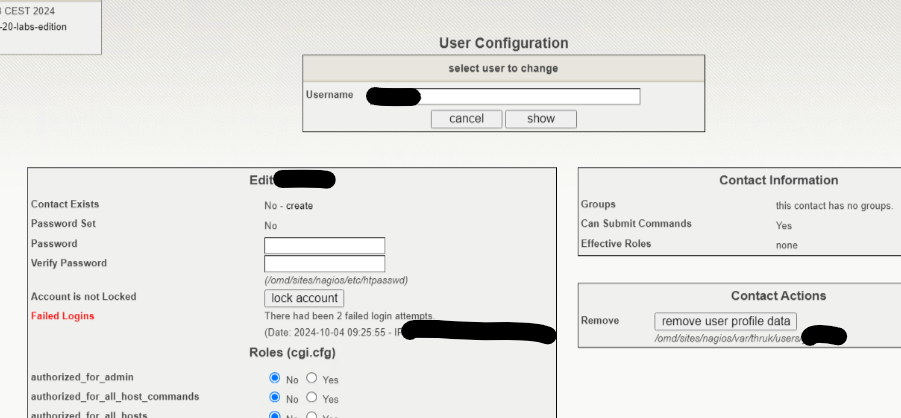Select No for authorized_for_all_hosts
Image resolution: width=901 pixels, height=418 pixels.
(x=275, y=415)
